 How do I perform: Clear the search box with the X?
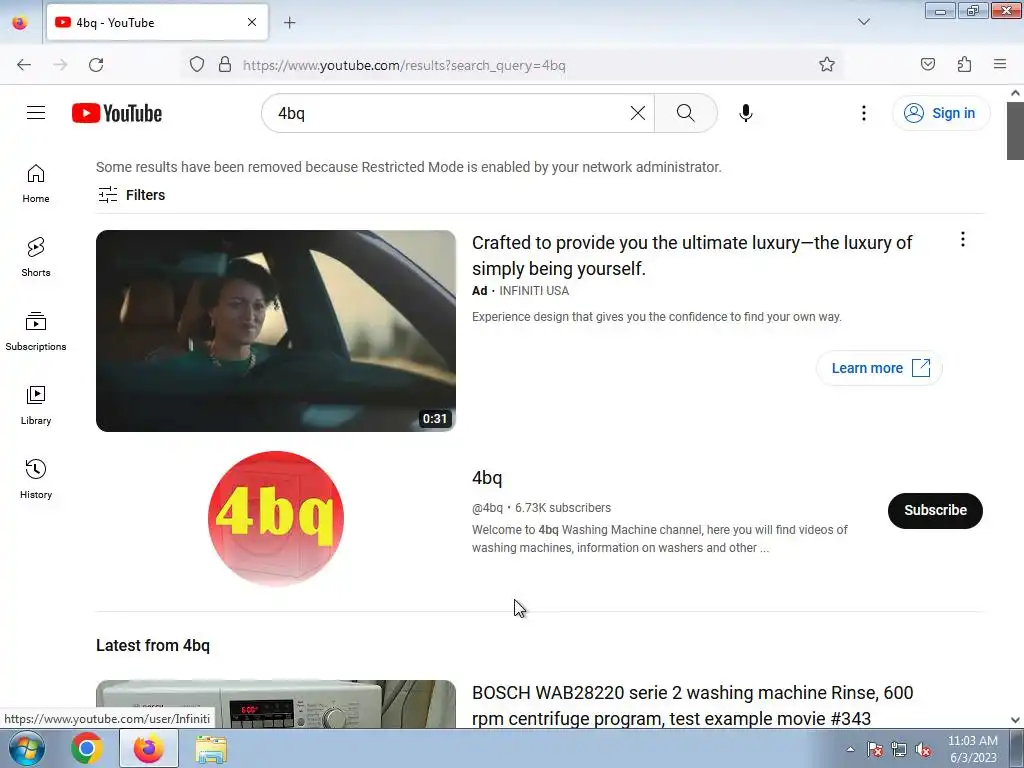(638, 113)
